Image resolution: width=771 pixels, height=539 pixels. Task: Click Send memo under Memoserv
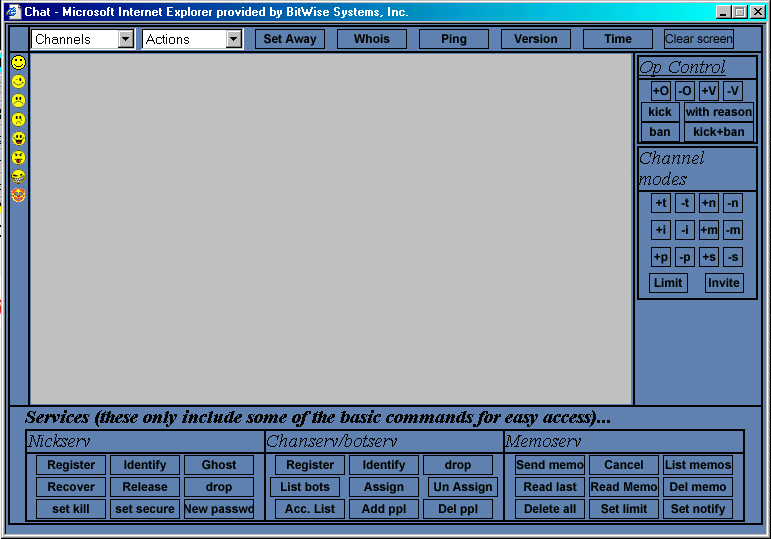[550, 465]
